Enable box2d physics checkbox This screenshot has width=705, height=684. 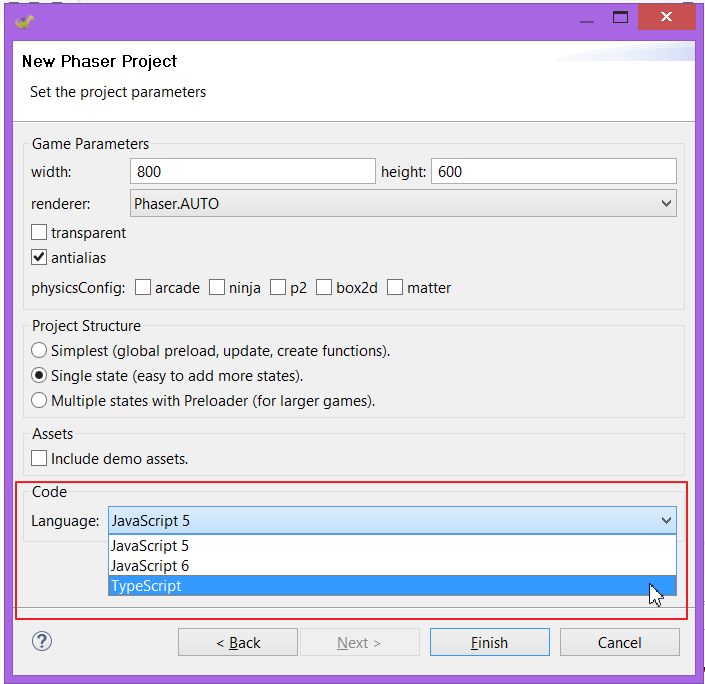(x=324, y=287)
